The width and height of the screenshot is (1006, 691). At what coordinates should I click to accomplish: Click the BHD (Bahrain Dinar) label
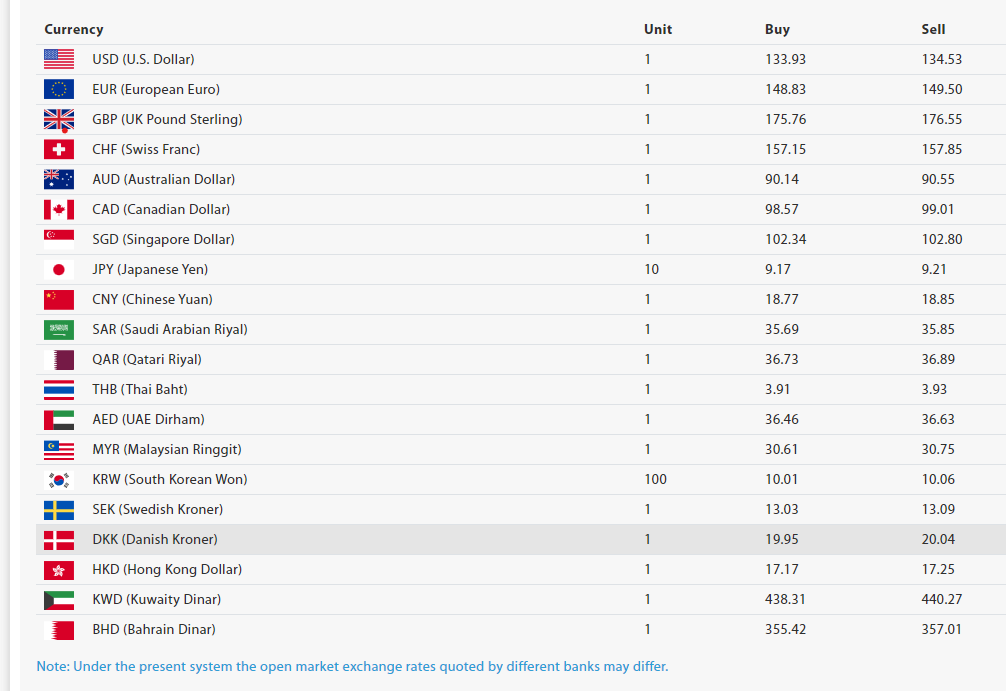154,629
